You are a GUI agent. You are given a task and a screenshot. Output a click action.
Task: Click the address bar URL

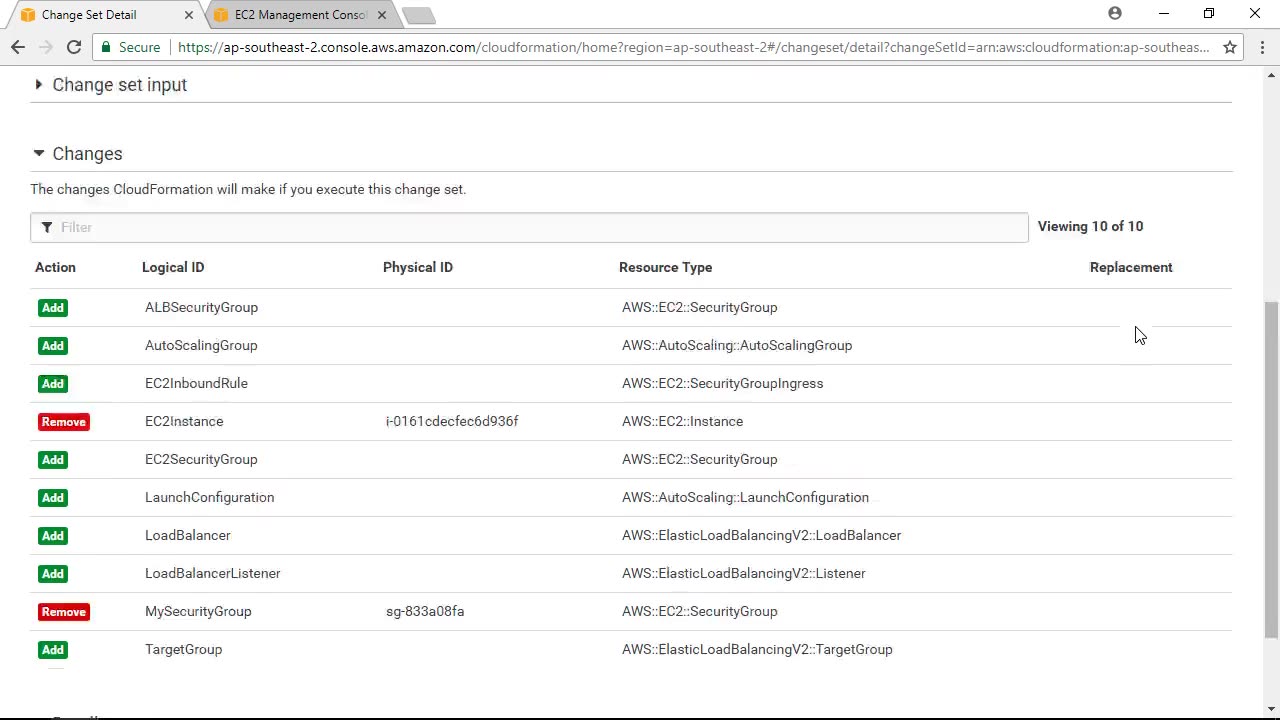(694, 47)
